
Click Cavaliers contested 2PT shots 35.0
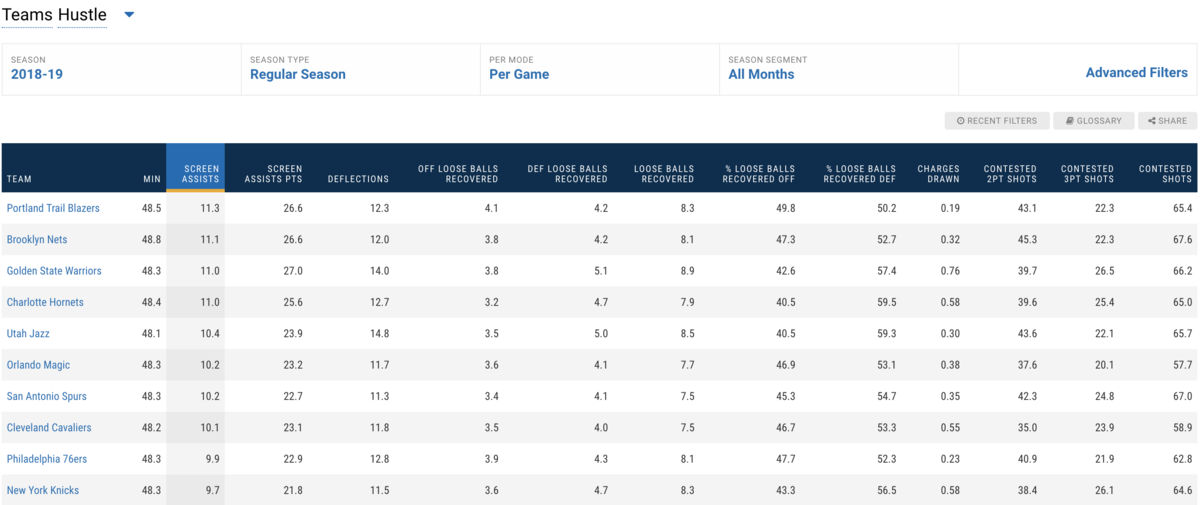[1027, 427]
